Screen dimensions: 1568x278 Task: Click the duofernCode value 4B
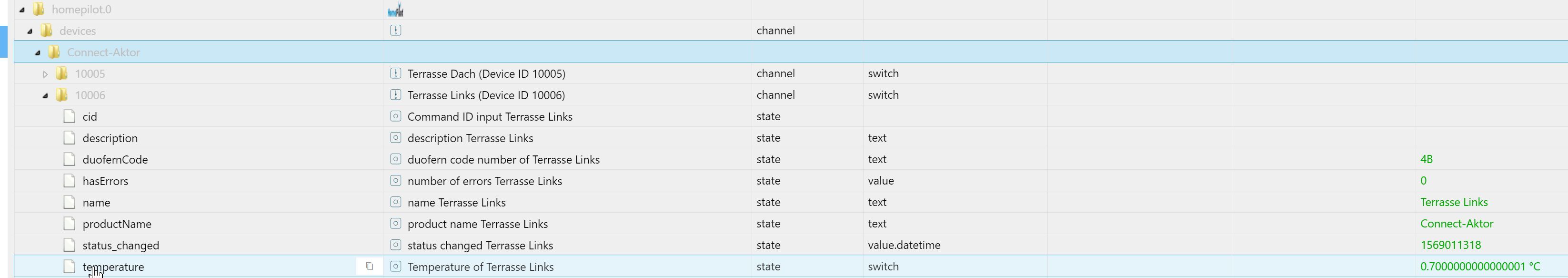[x=1426, y=159]
